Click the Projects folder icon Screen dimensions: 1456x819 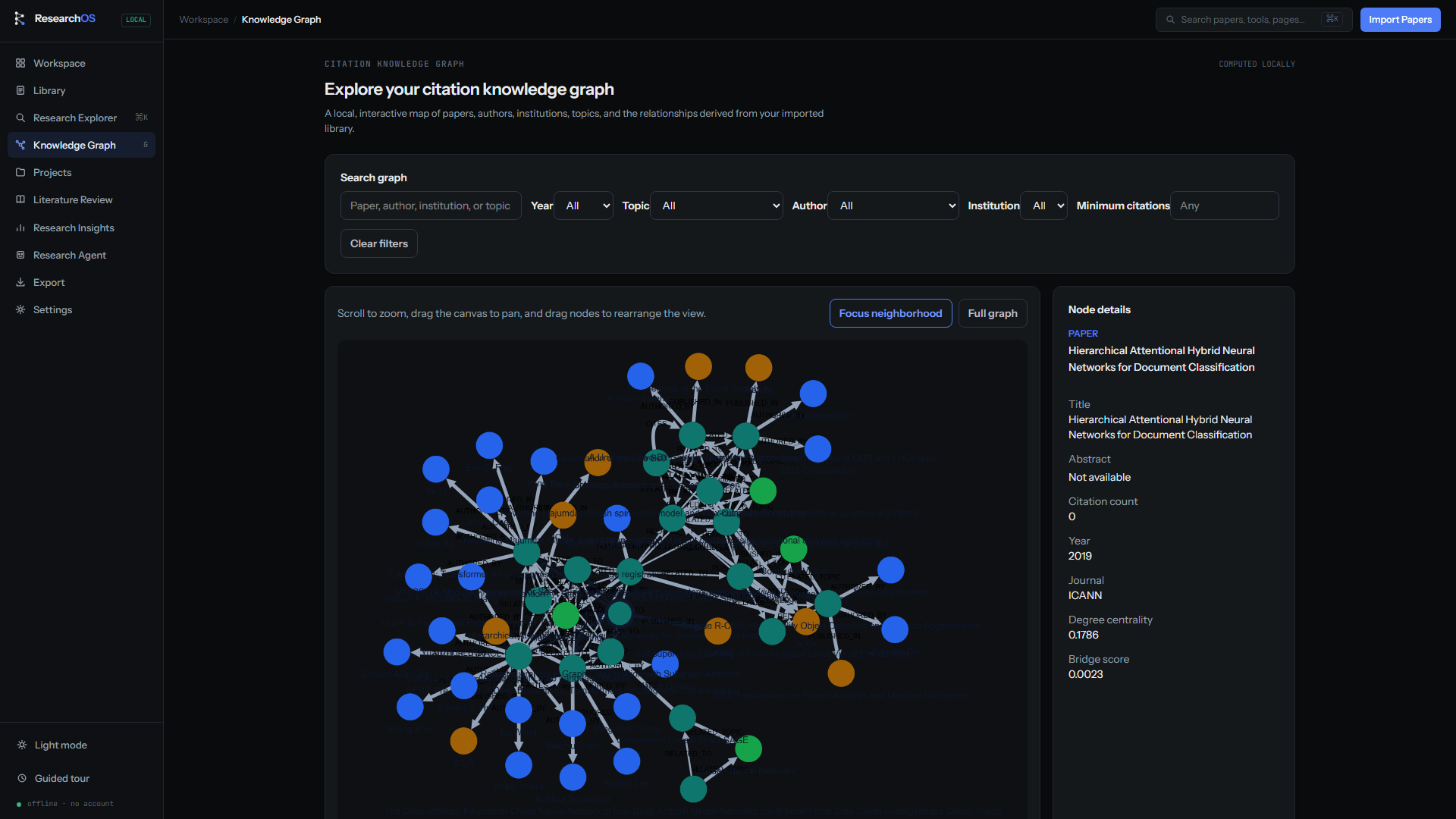click(x=20, y=172)
